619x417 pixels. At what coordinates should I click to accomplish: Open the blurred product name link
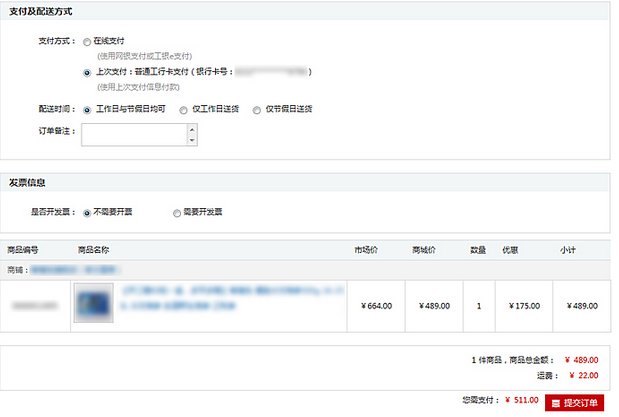pyautogui.click(x=232, y=298)
